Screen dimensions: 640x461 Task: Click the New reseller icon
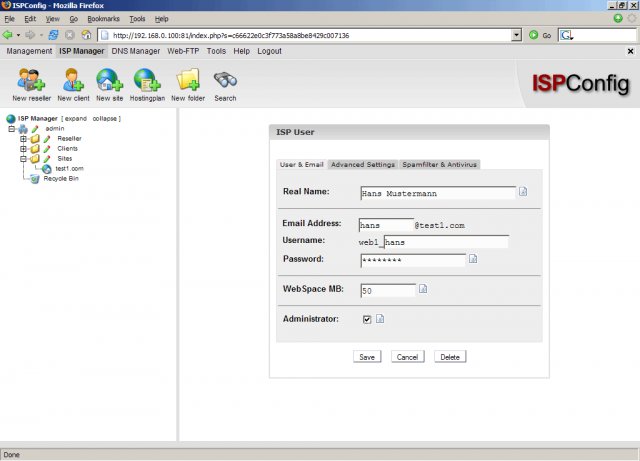31,80
